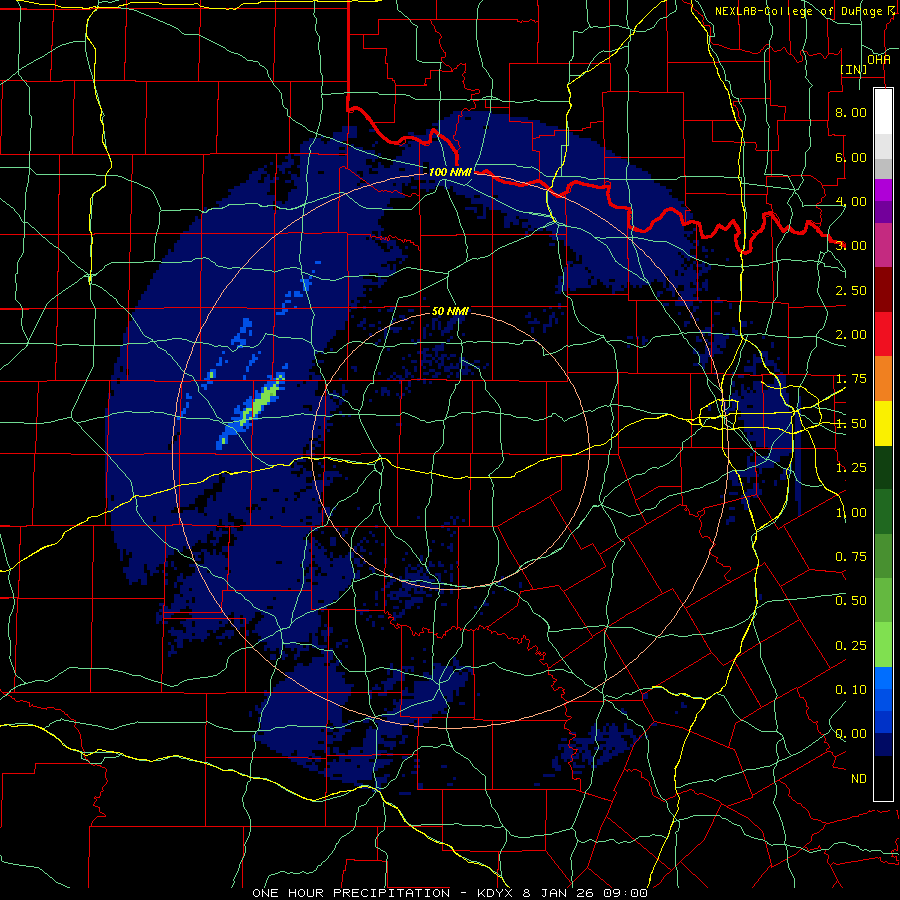Screen dimensions: 900x900
Task: Select the white swatch in the color scale
Action: pyautogui.click(x=883, y=111)
